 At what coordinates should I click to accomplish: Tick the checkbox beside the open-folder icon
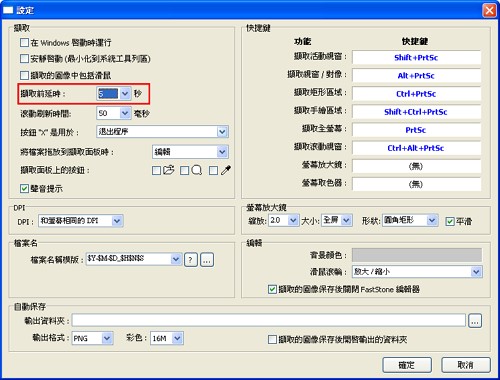coord(156,171)
